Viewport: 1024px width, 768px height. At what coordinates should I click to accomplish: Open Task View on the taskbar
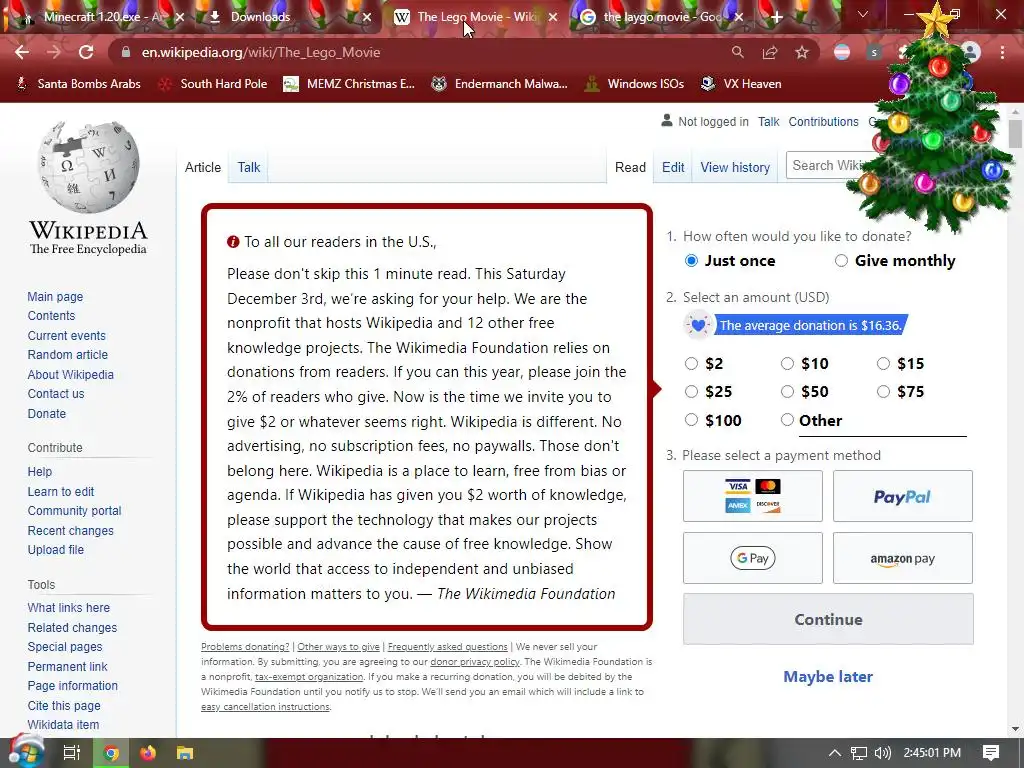71,753
